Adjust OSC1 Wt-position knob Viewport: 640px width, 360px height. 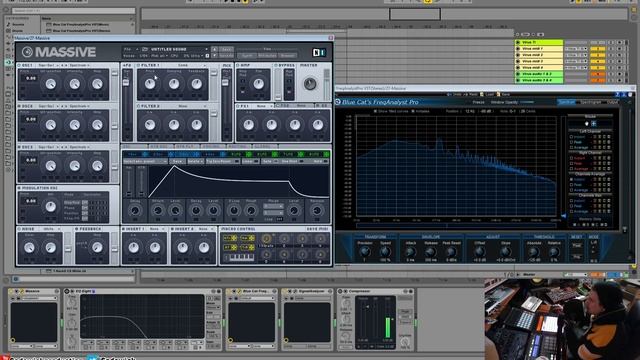(x=51, y=84)
